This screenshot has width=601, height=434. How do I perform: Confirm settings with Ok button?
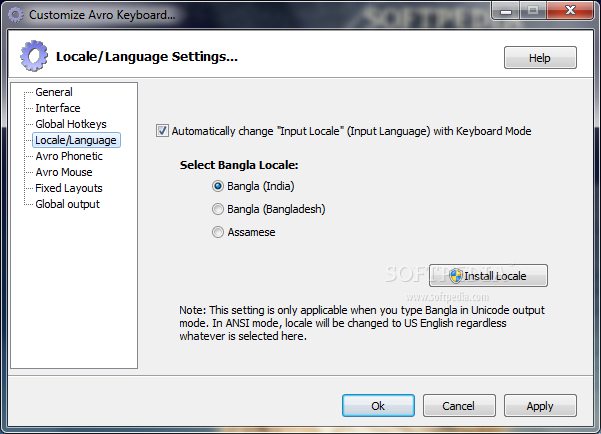[x=378, y=406]
